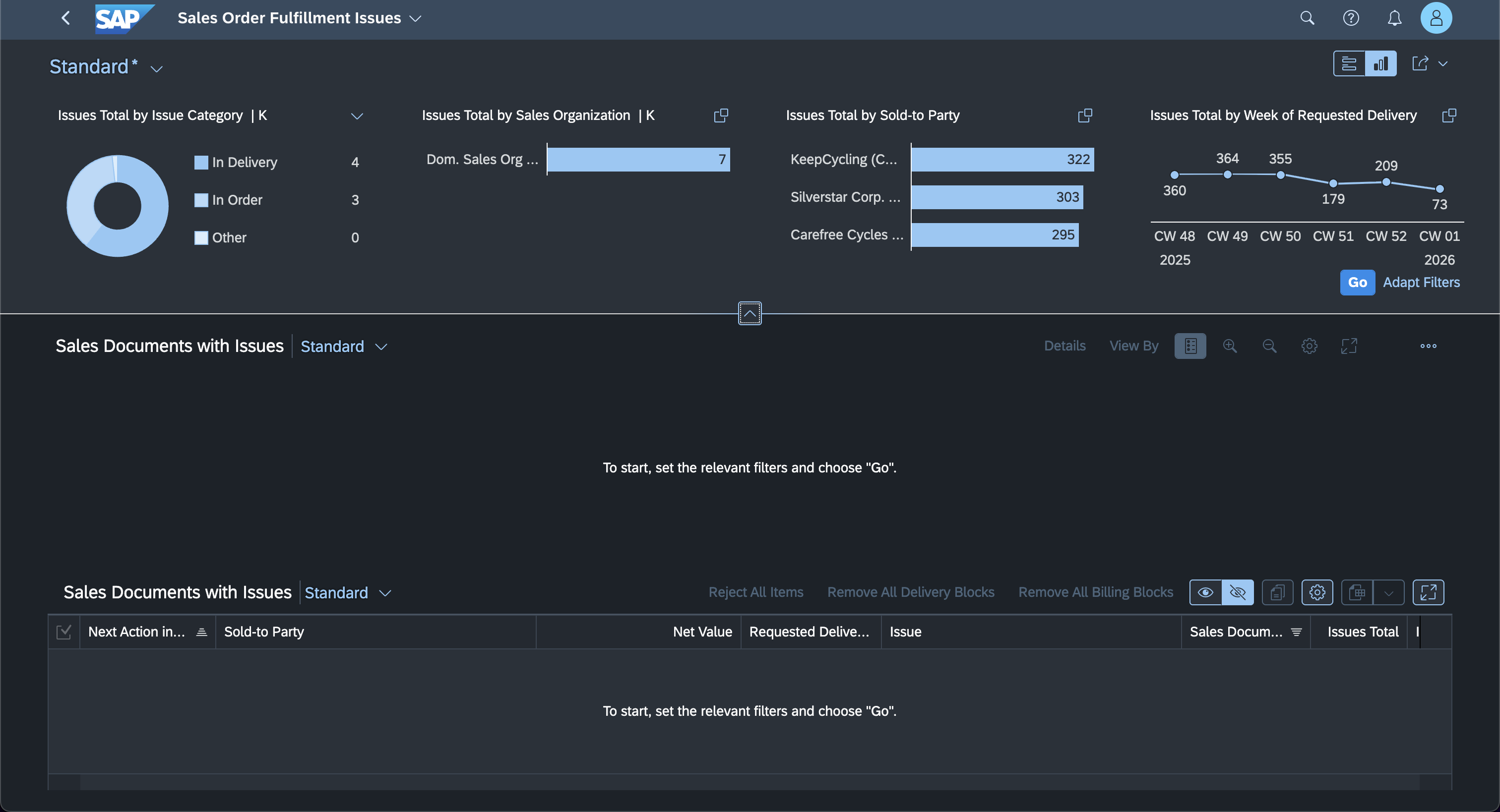Open chart overflow three-dots menu
The height and width of the screenshot is (812, 1500).
1428,346
